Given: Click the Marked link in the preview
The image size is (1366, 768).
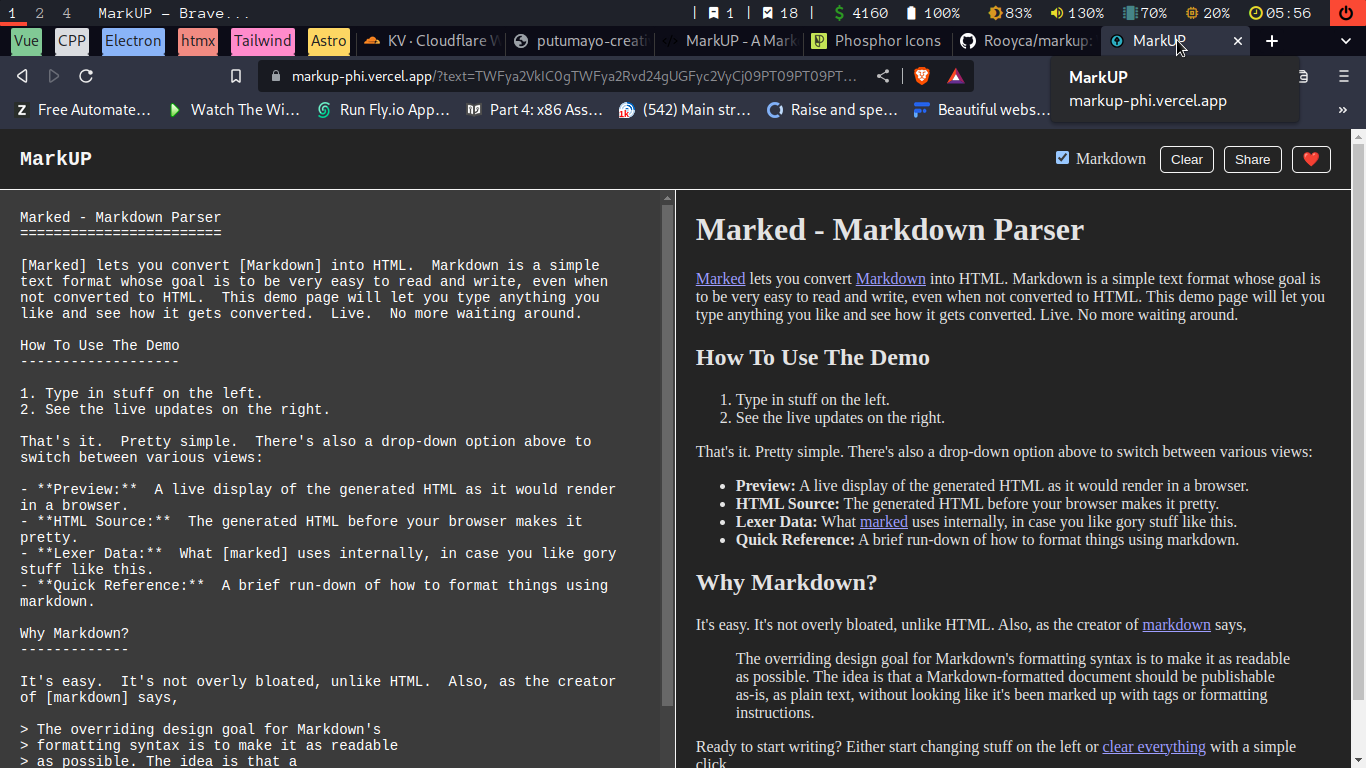Looking at the screenshot, I should 720,279.
